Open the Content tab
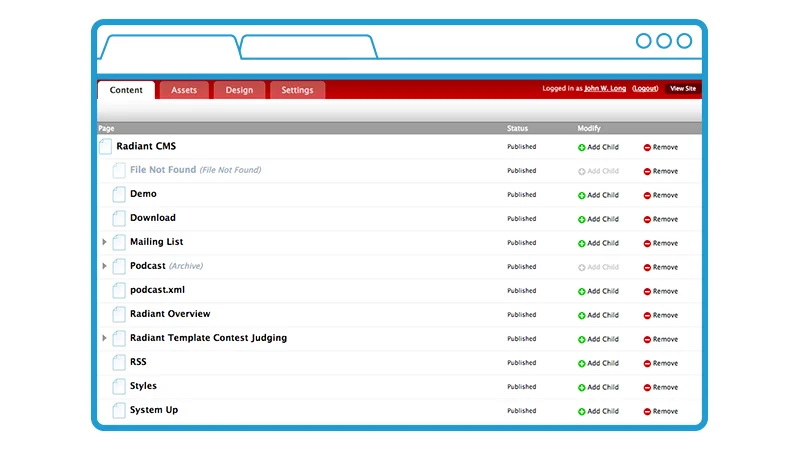 pyautogui.click(x=126, y=90)
